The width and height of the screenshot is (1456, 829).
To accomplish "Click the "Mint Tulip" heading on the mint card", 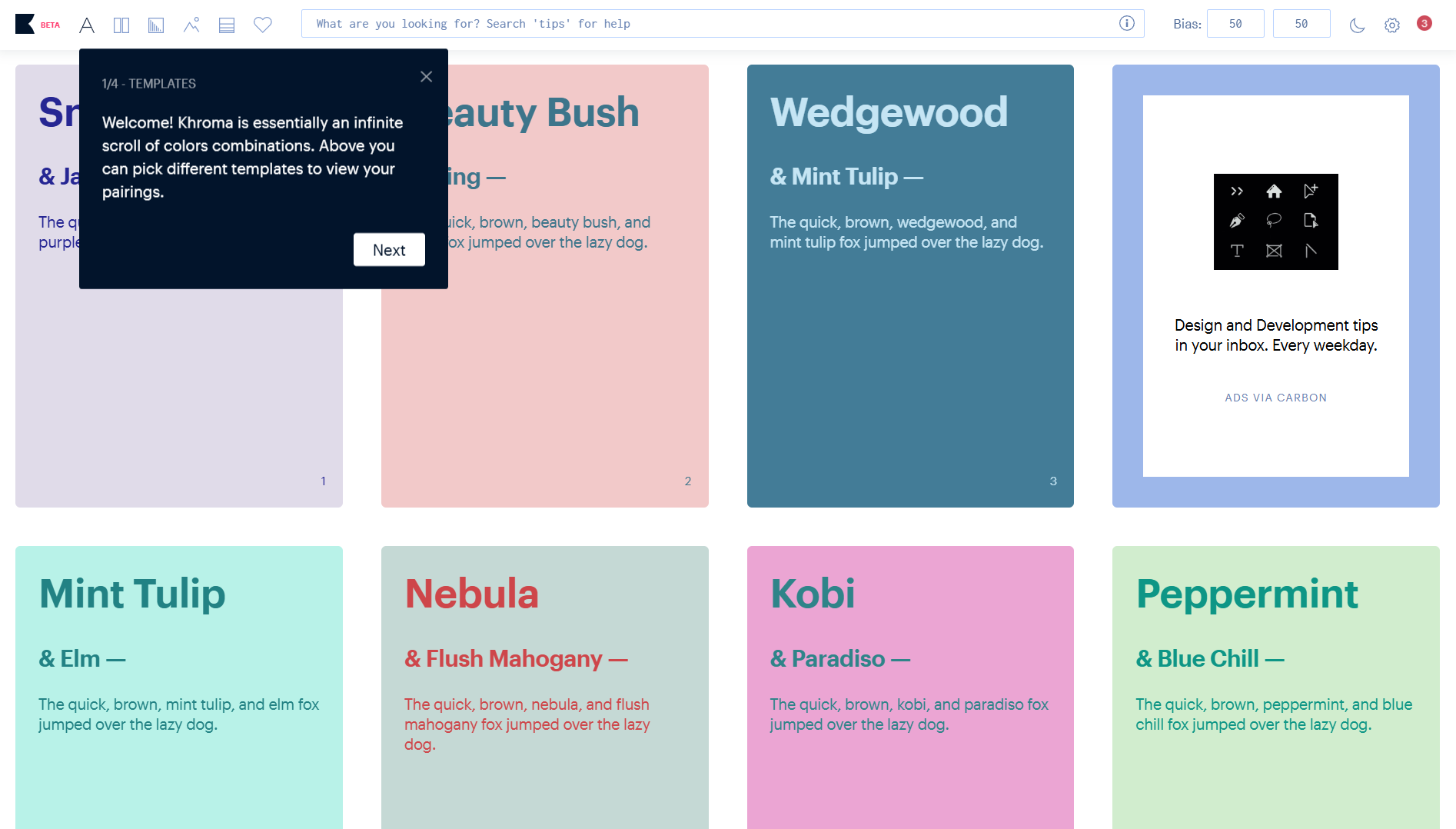I will click(x=132, y=594).
